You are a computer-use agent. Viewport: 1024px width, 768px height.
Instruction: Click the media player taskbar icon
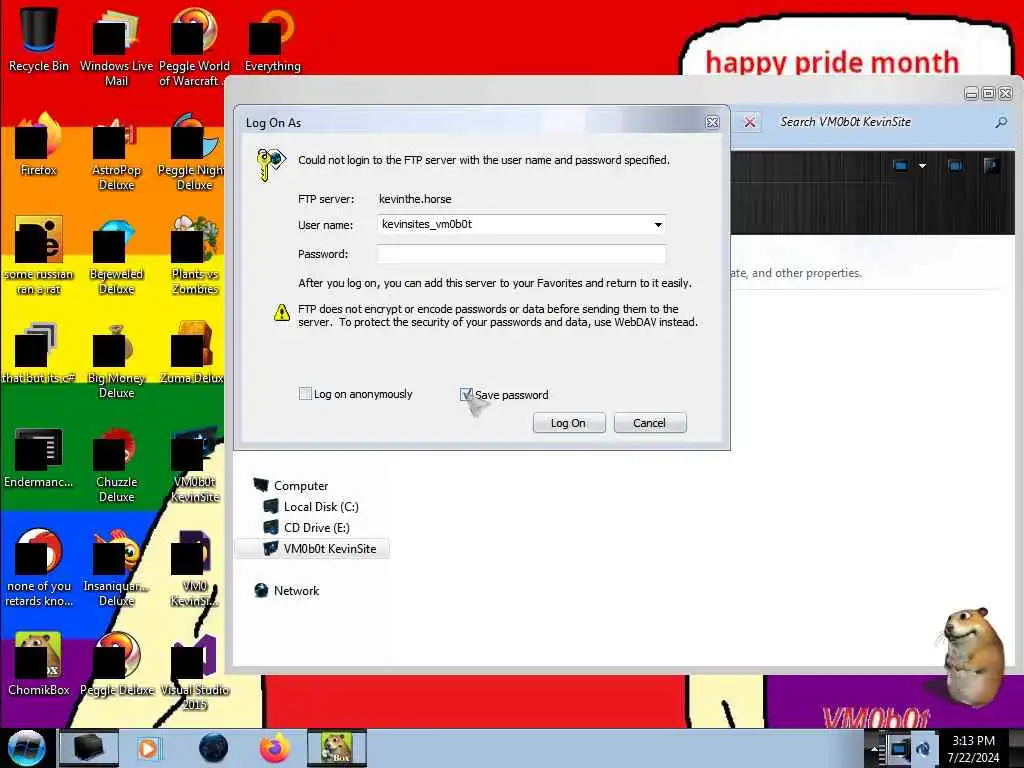click(148, 748)
